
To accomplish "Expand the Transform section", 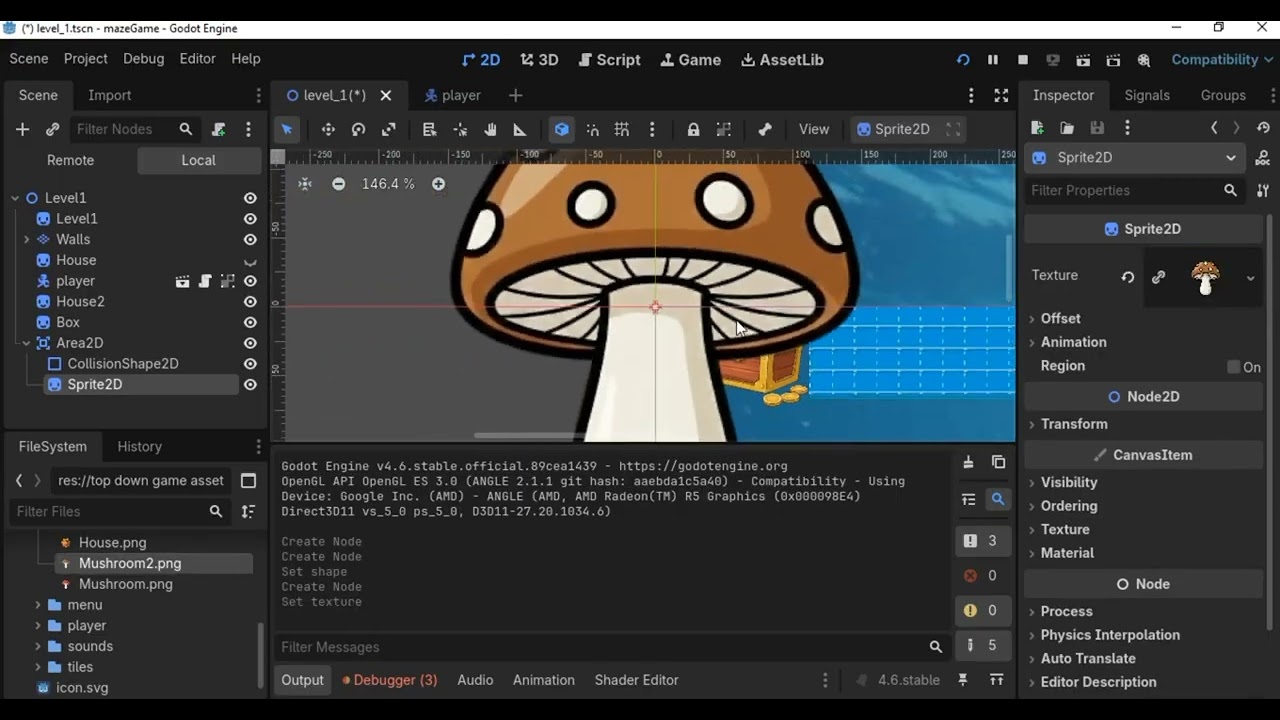I will pyautogui.click(x=1074, y=424).
